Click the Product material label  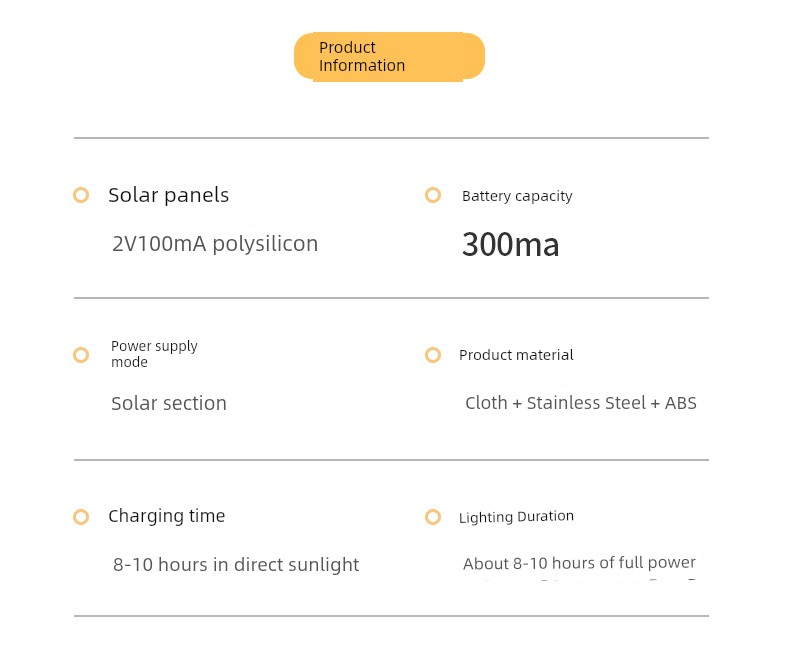pos(516,355)
